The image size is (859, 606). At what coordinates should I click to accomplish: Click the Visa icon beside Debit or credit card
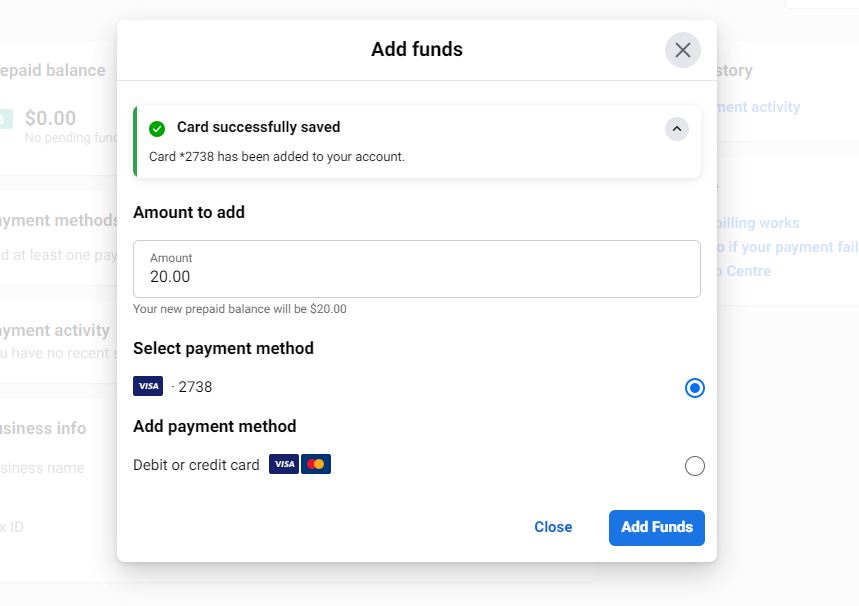[x=284, y=464]
